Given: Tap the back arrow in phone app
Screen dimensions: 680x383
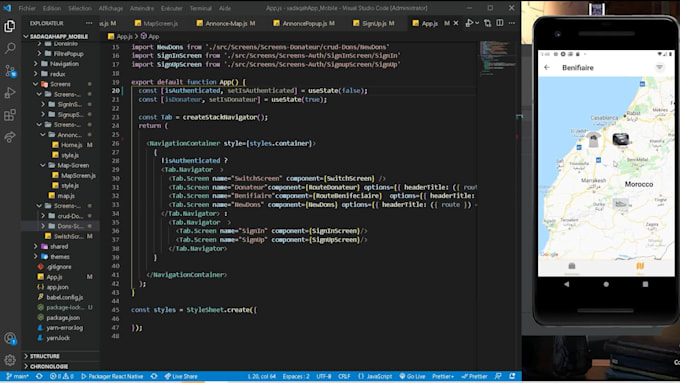Looking at the screenshot, I should 547,68.
